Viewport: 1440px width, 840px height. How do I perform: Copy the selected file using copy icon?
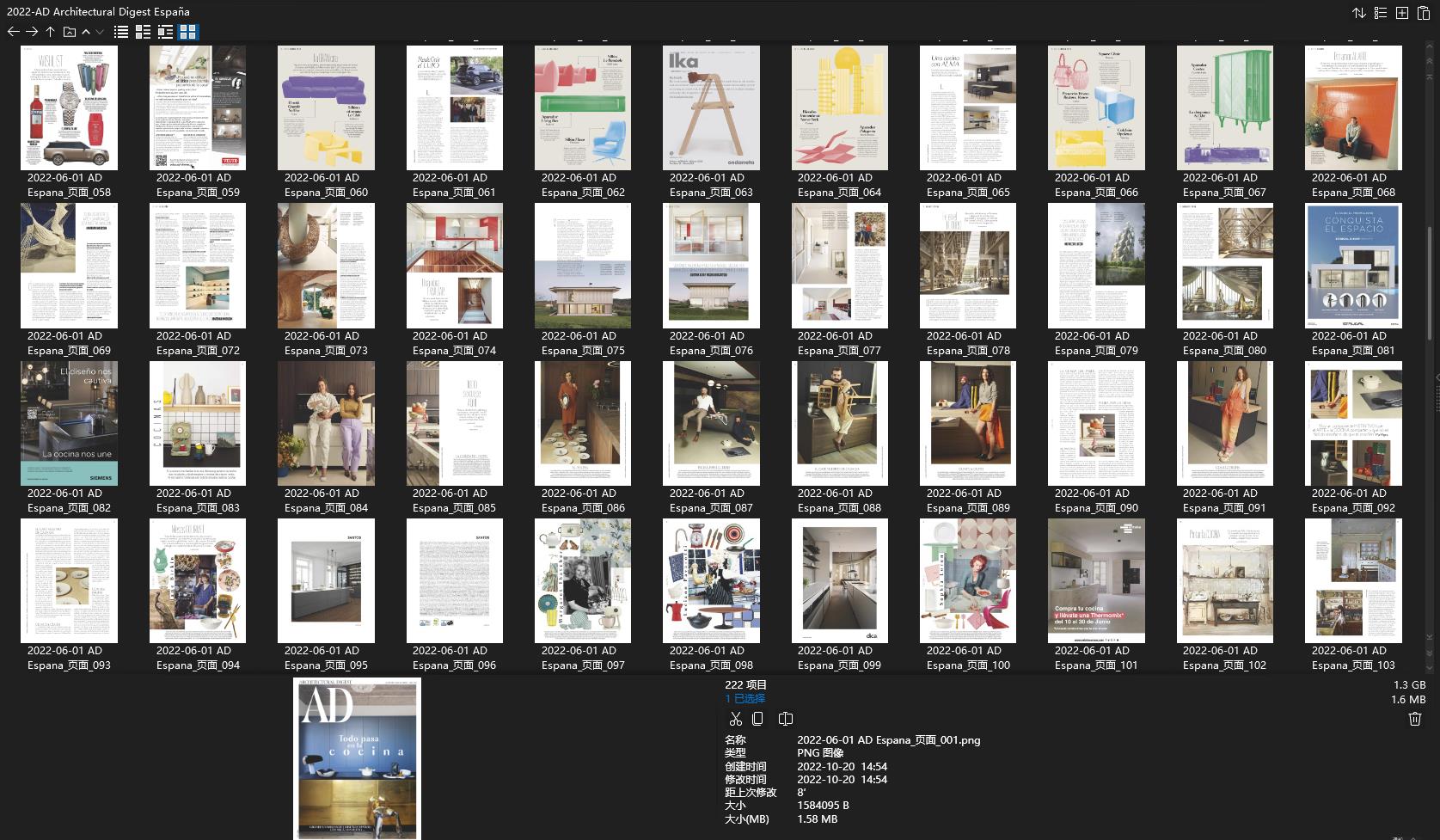pos(758,719)
